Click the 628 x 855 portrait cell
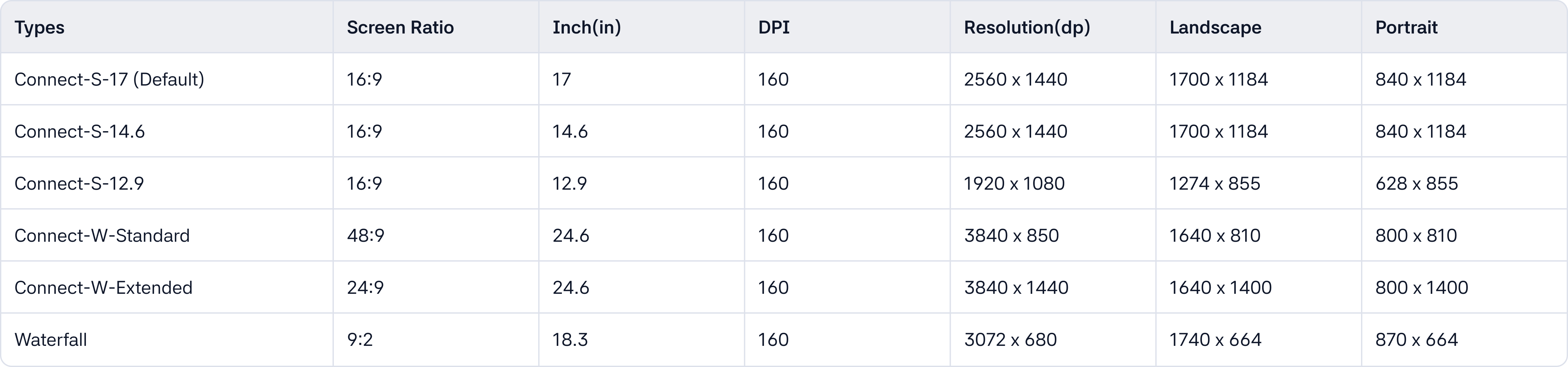This screenshot has width=1568, height=367. tap(1416, 183)
